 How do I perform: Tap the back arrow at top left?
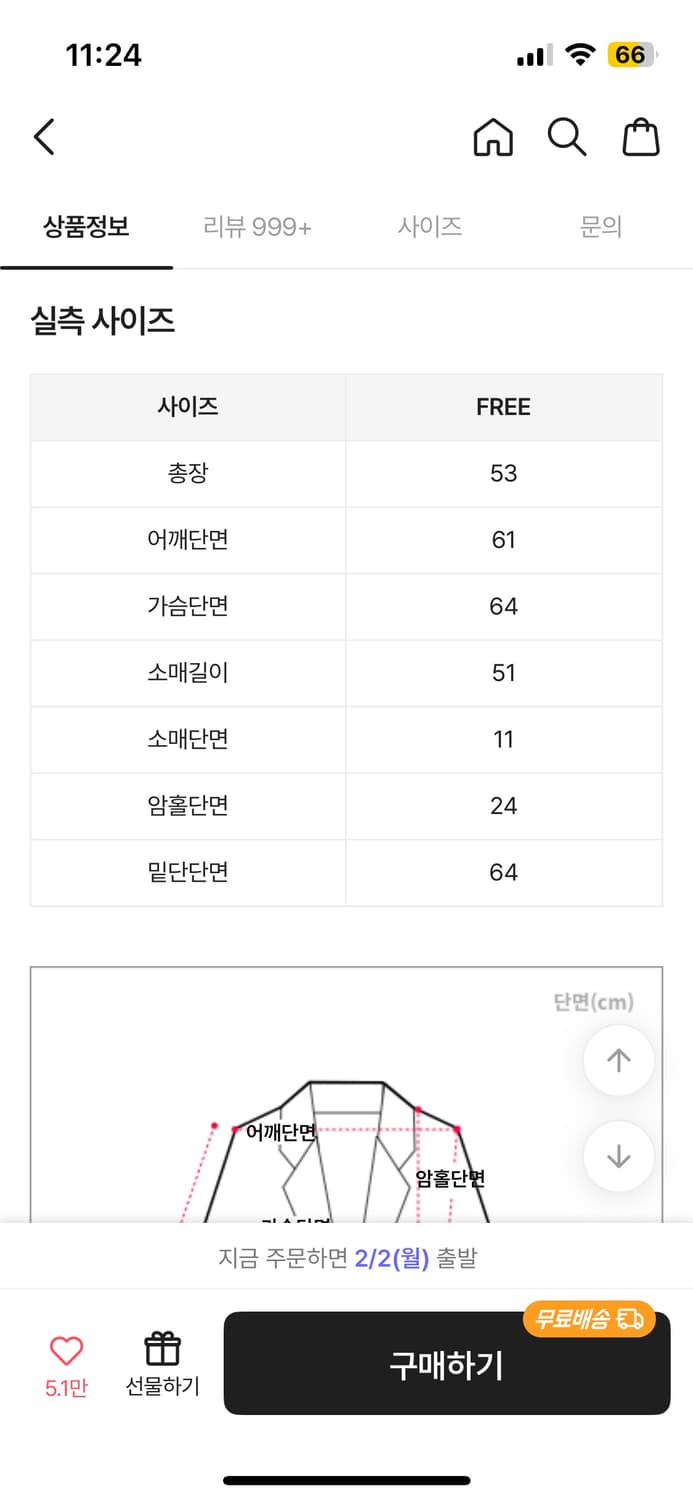click(42, 137)
